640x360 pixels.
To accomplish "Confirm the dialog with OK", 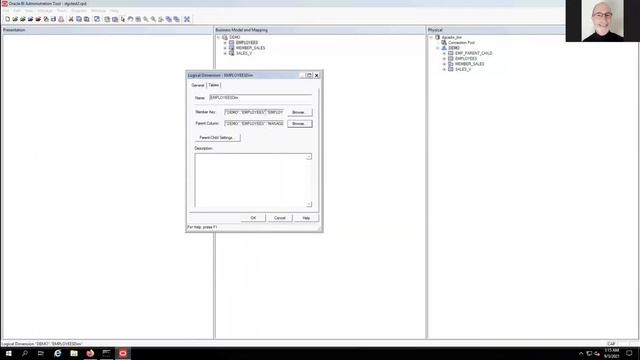I will (253, 218).
